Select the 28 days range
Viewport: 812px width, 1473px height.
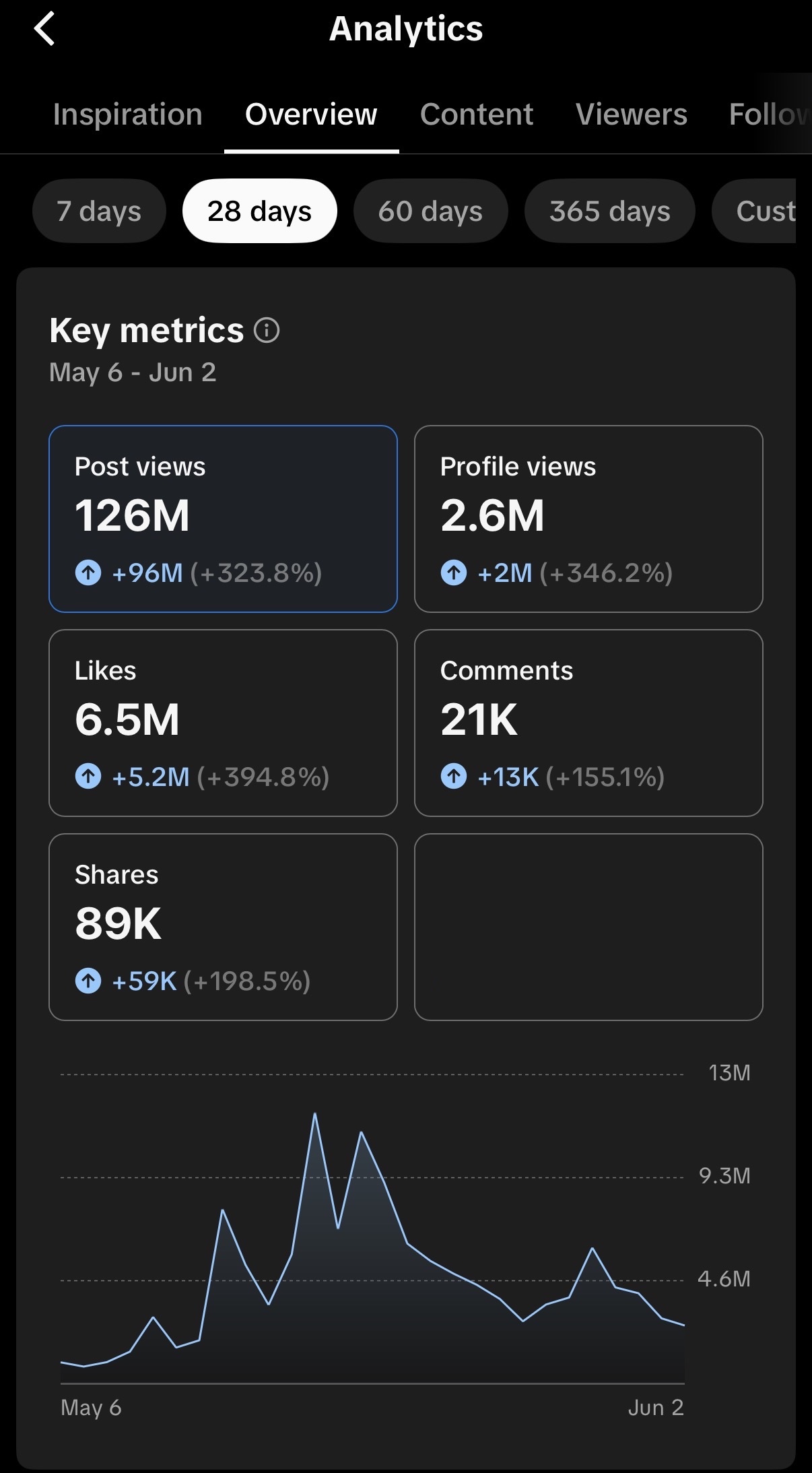[259, 211]
